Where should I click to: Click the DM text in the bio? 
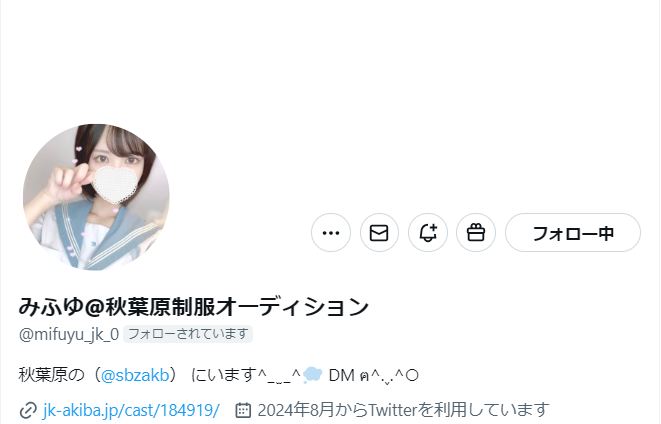pyautogui.click(x=341, y=375)
